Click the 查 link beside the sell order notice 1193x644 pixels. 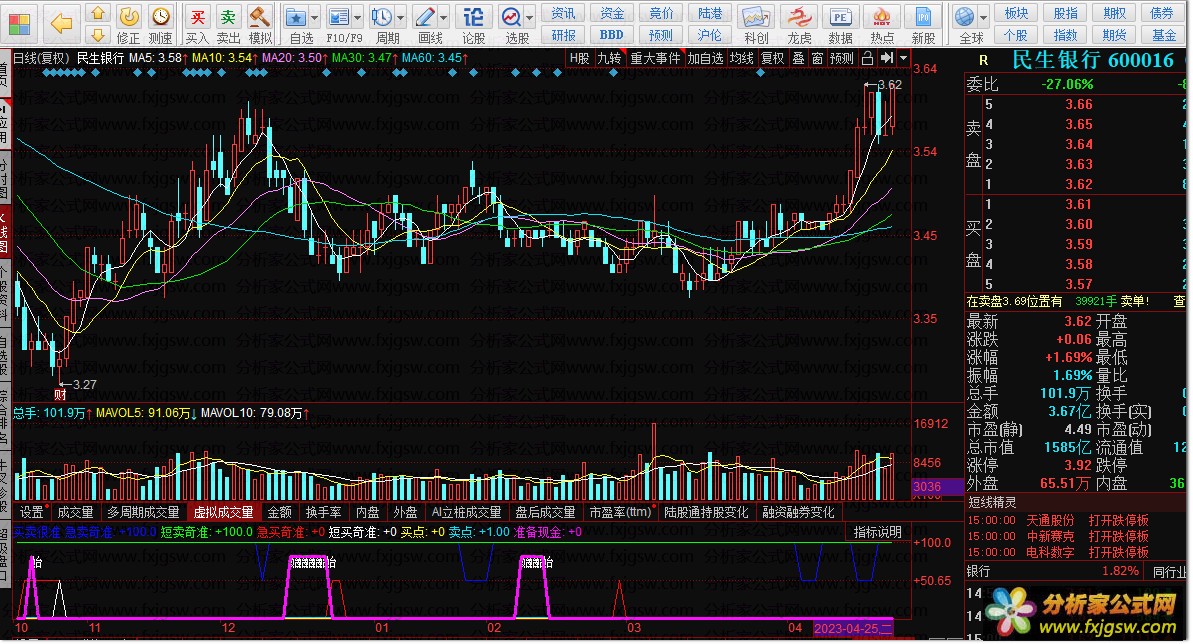(1179, 301)
